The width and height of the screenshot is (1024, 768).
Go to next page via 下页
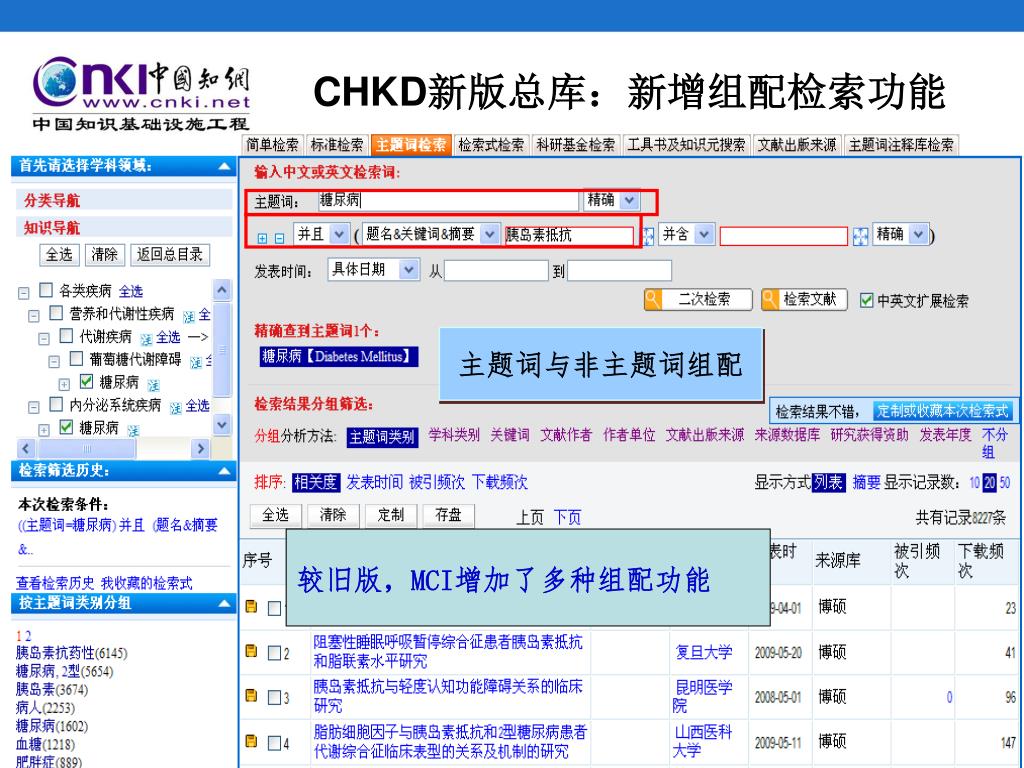click(568, 518)
